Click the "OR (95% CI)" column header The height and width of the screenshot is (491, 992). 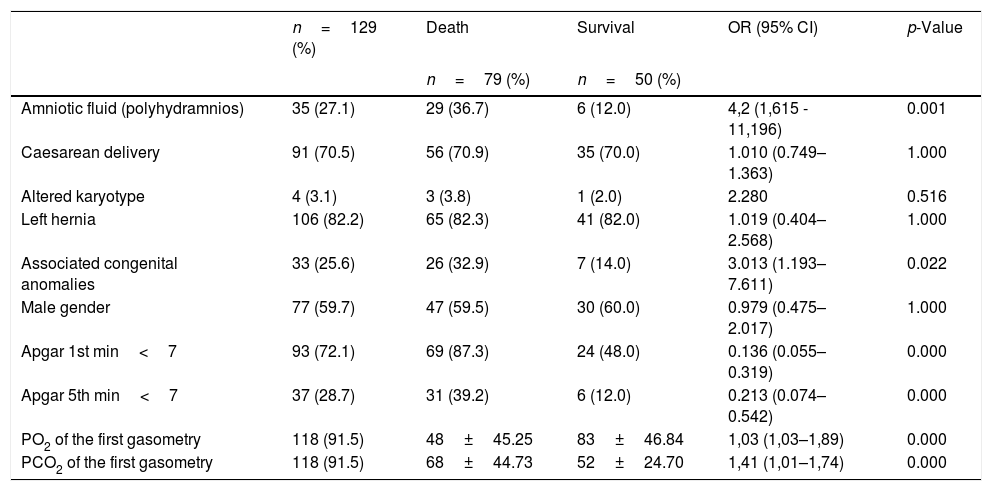pos(772,28)
